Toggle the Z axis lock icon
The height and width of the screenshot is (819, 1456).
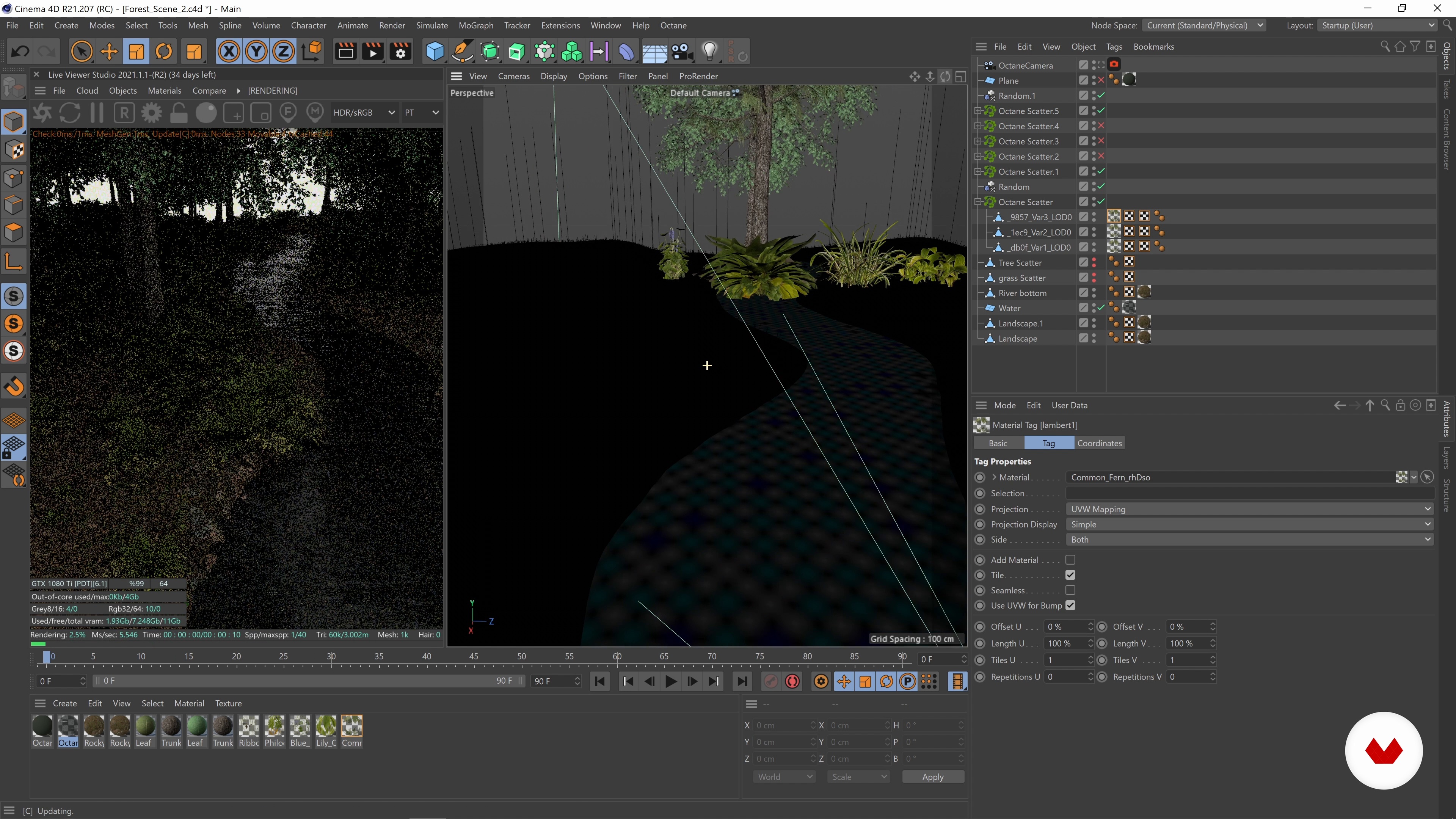click(x=284, y=52)
